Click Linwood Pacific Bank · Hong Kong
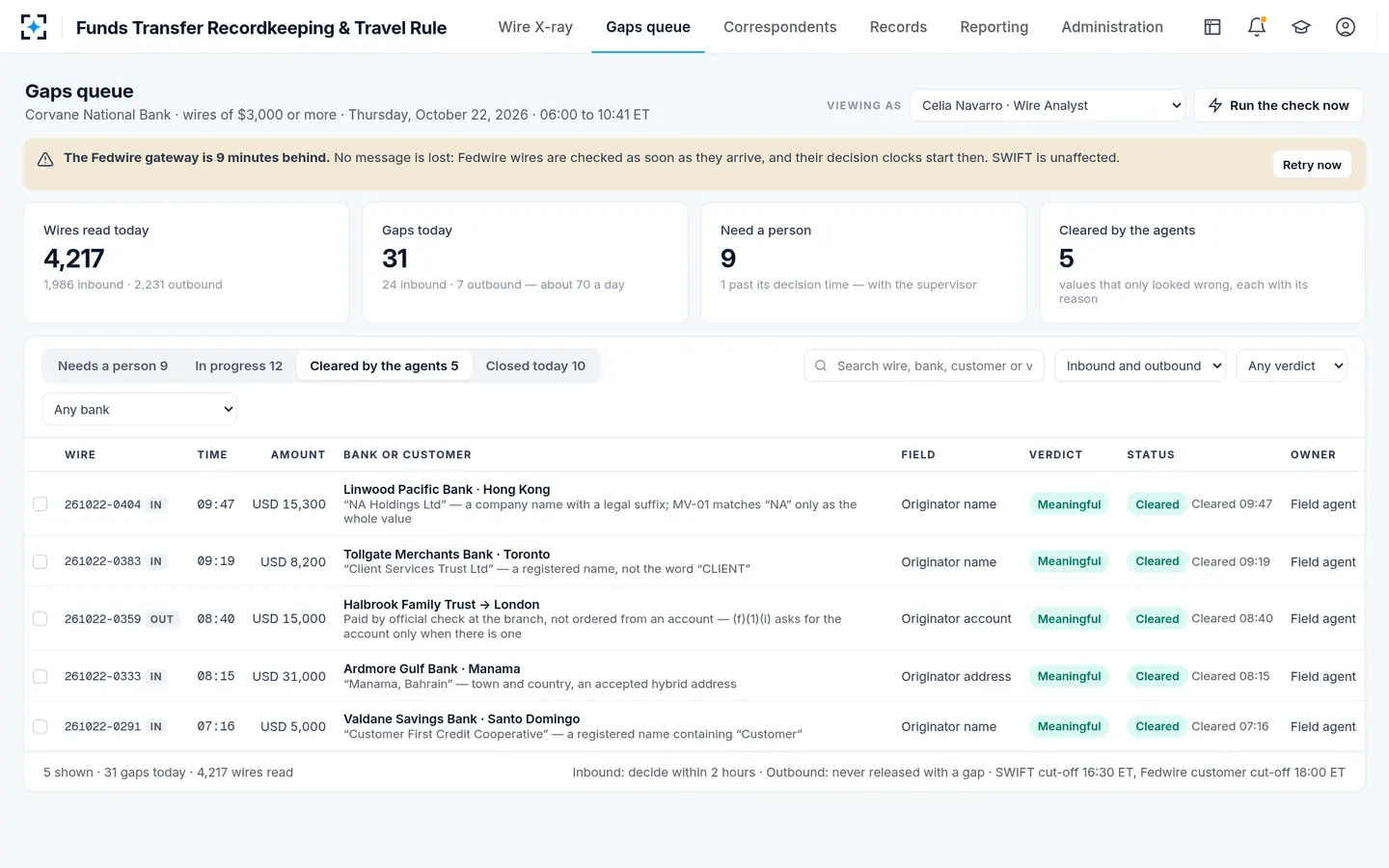This screenshot has height=868, width=1389. point(447,489)
